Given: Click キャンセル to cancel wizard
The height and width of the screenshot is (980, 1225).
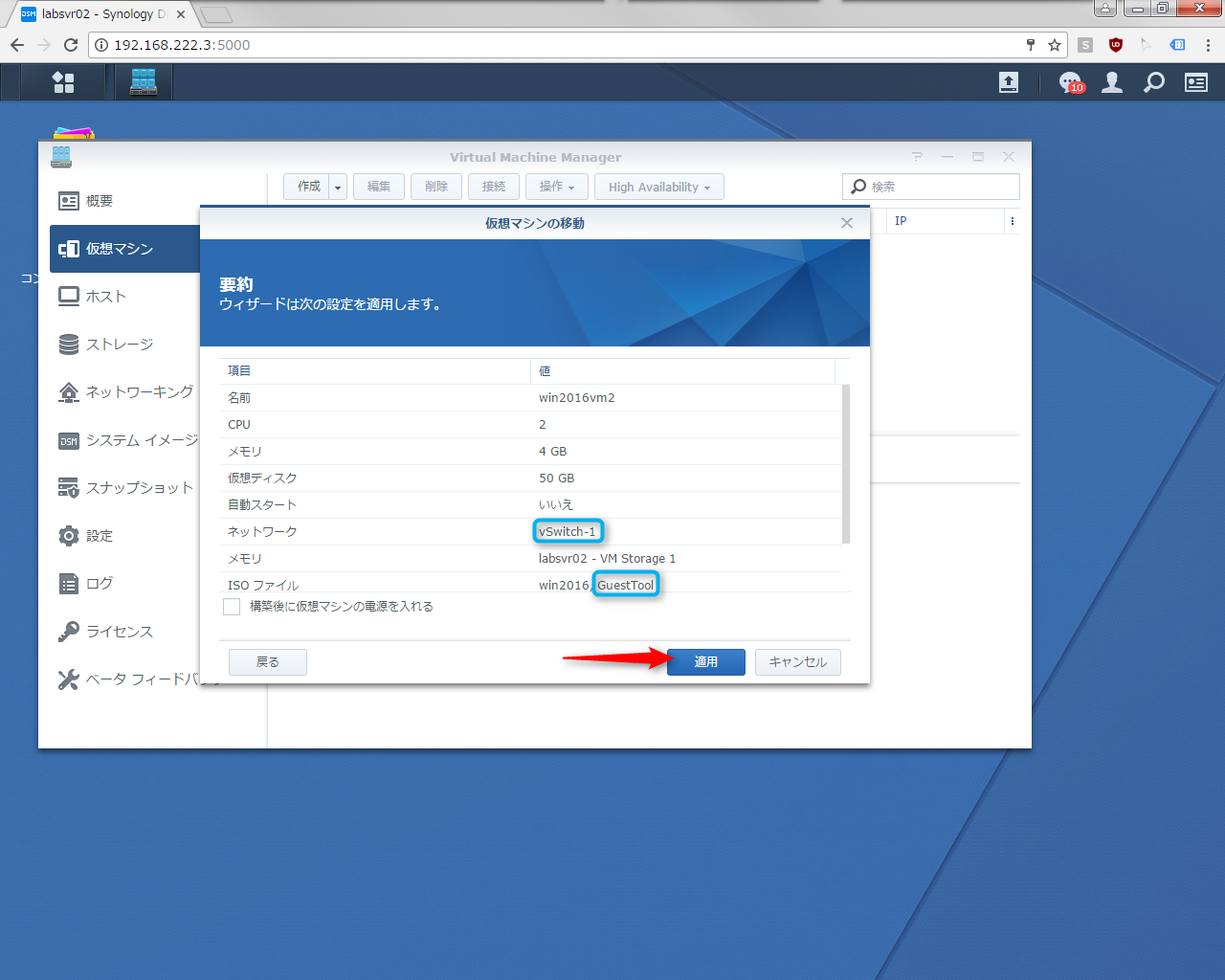Looking at the screenshot, I should pos(798,662).
